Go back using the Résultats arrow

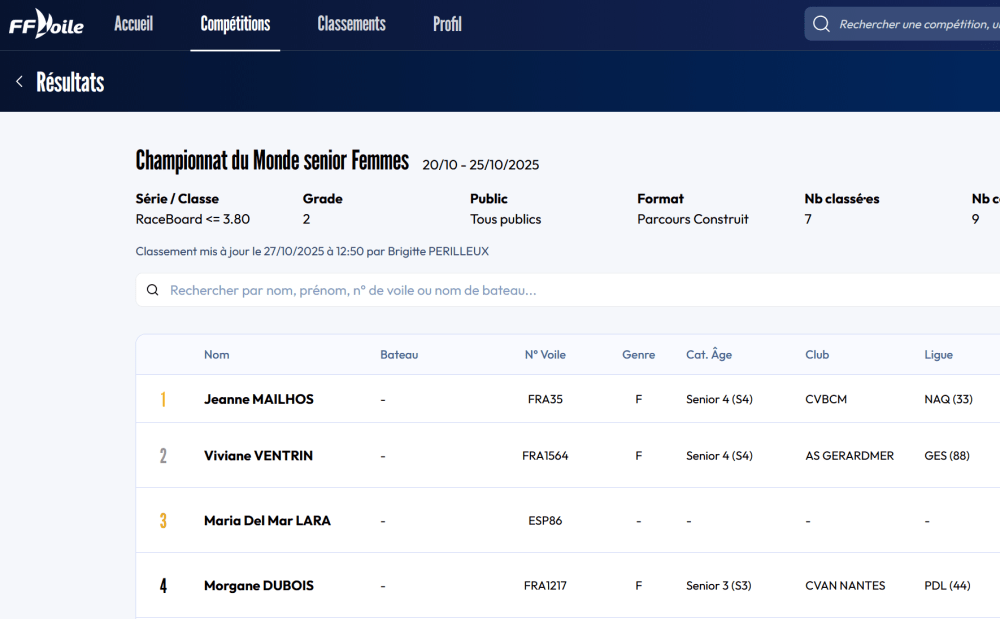(19, 82)
